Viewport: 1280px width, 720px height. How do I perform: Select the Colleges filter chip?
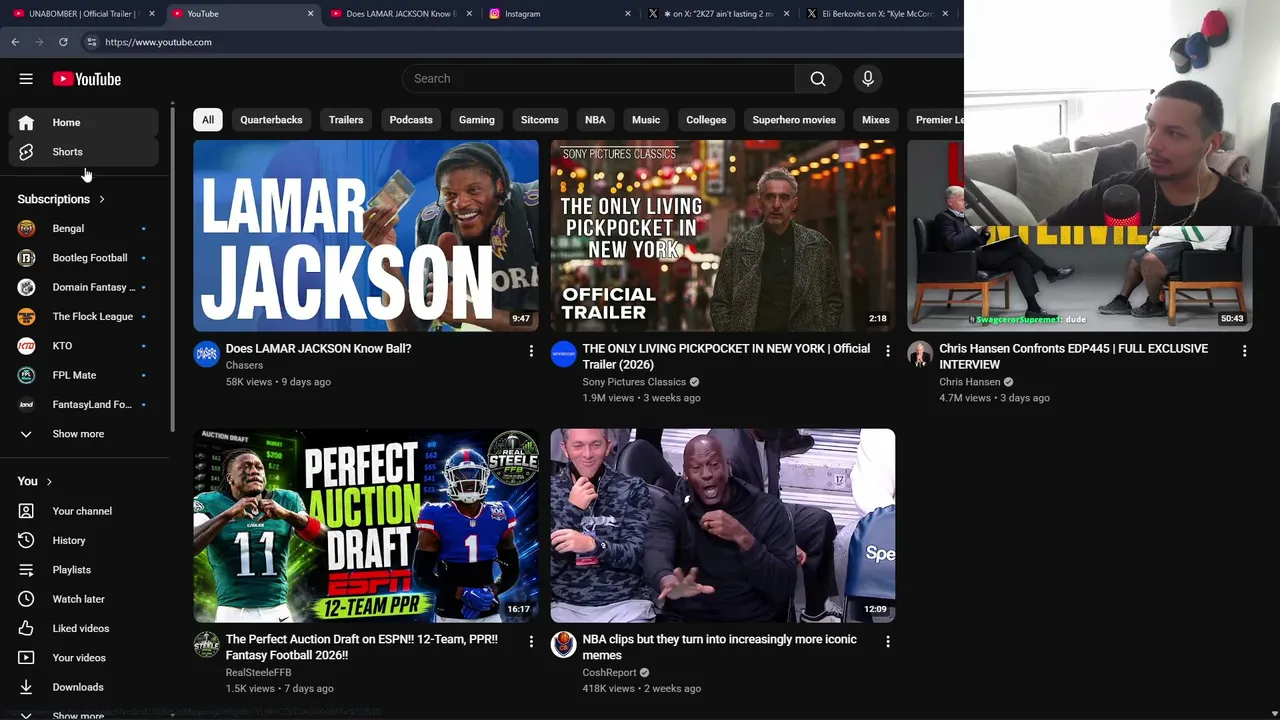coord(706,120)
